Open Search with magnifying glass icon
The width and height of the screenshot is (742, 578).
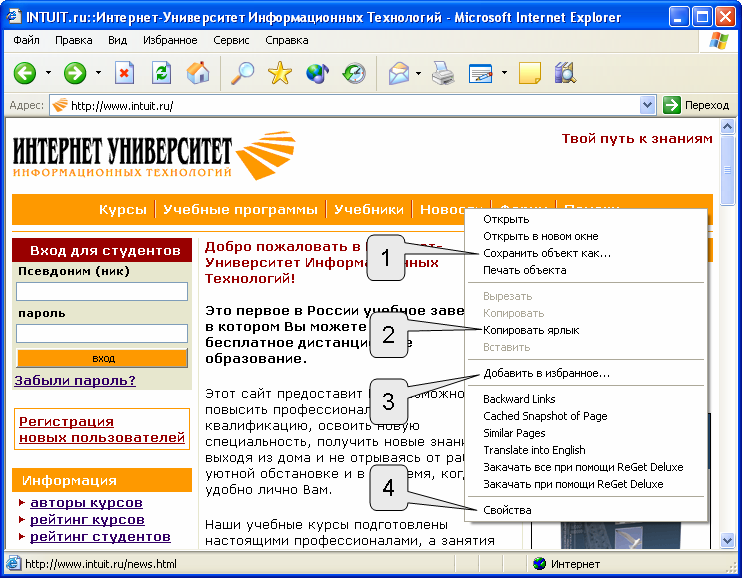[x=242, y=73]
